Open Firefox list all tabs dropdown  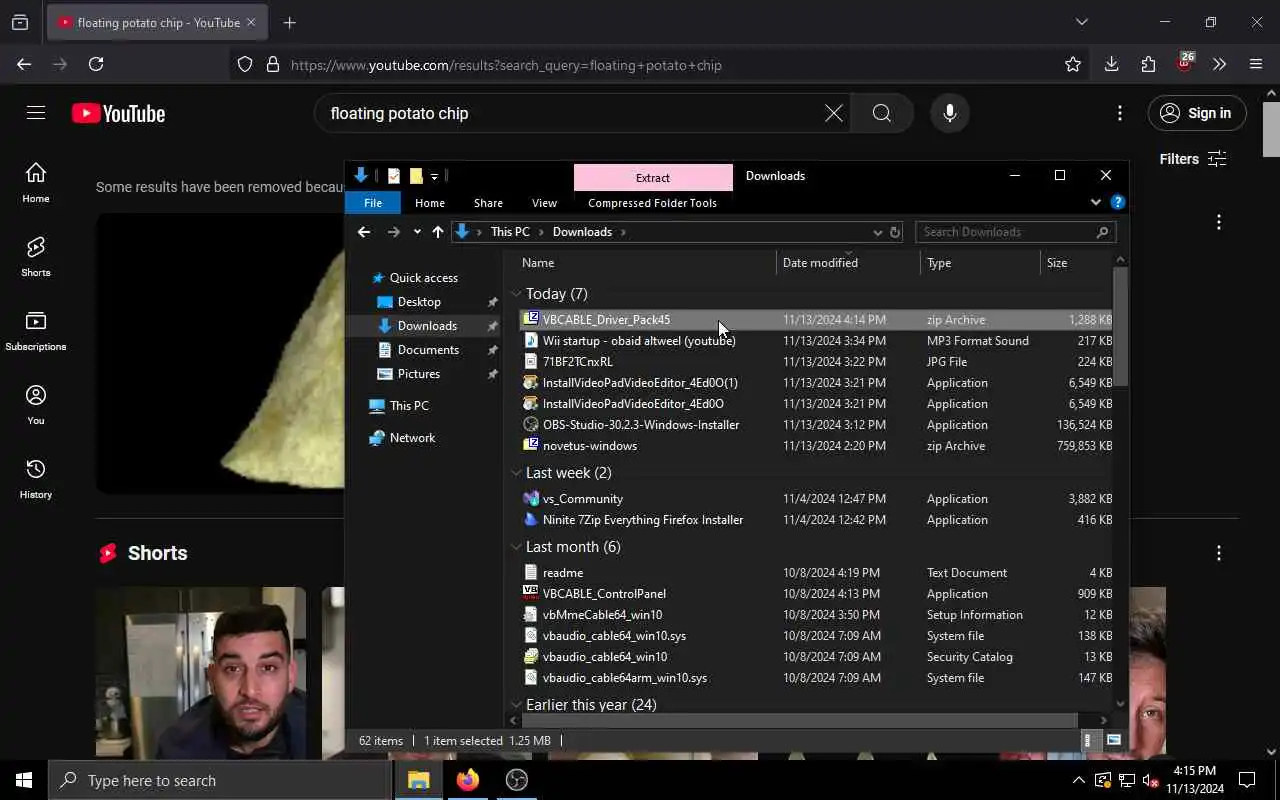(x=1081, y=22)
